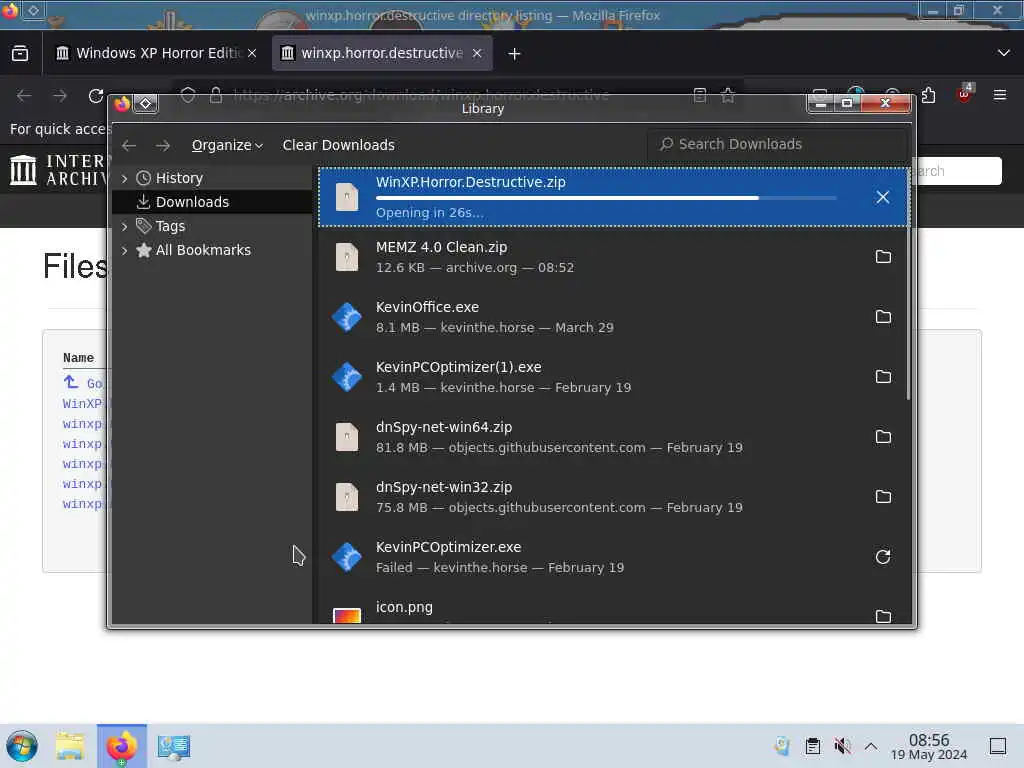Open the Organize dropdown menu
This screenshot has height=768, width=1024.
227,145
